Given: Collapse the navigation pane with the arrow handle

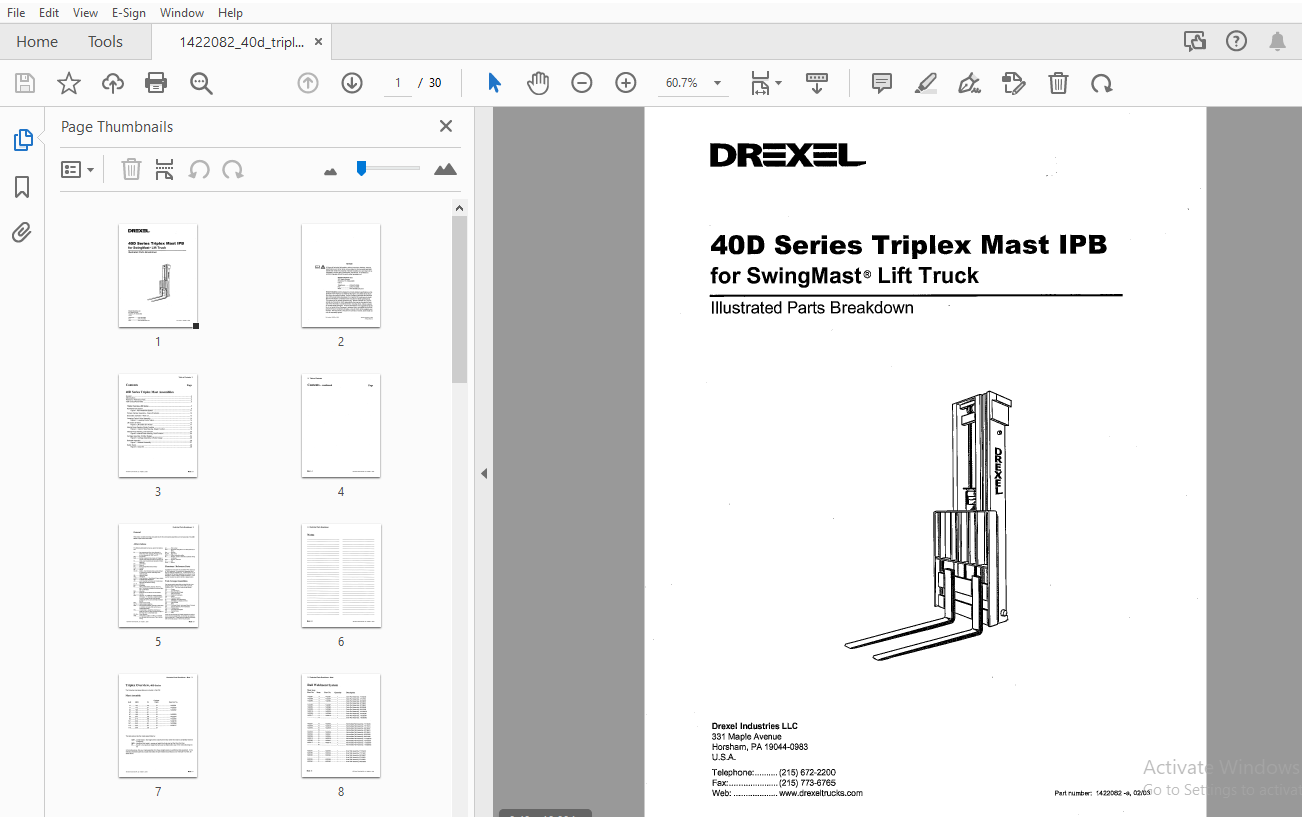Looking at the screenshot, I should pyautogui.click(x=484, y=473).
